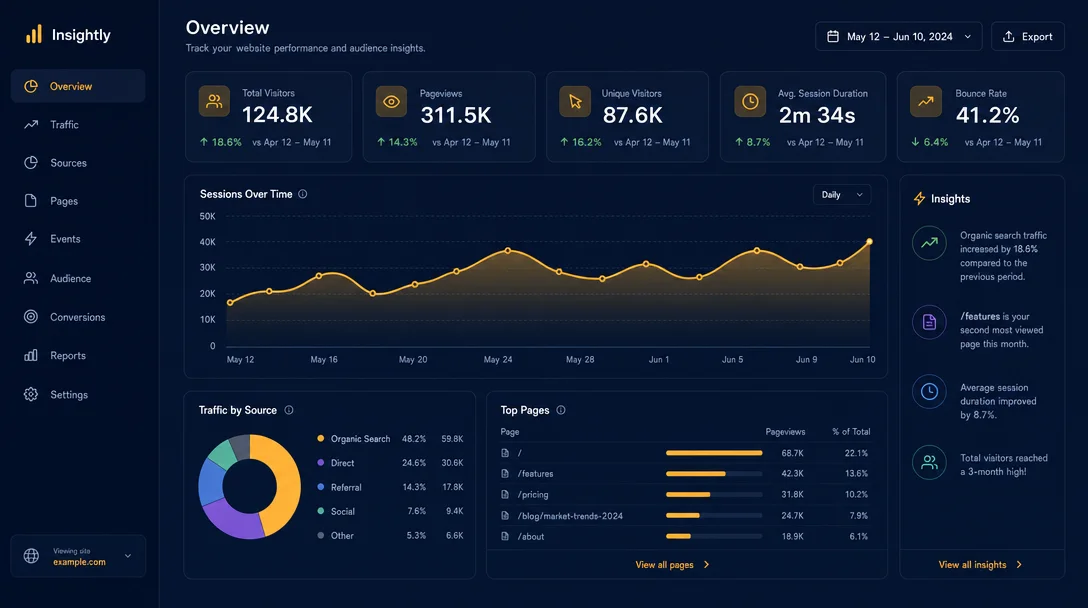Click the 48.2% Organic Search percentage

coord(414,439)
